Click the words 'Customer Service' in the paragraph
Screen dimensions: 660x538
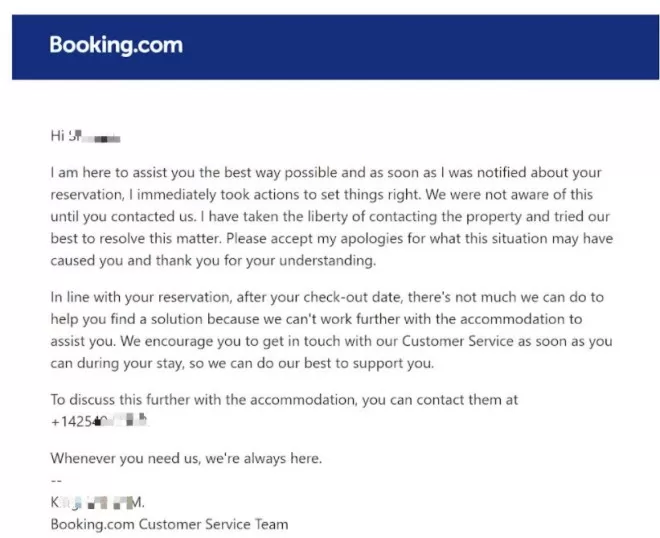tap(458, 341)
